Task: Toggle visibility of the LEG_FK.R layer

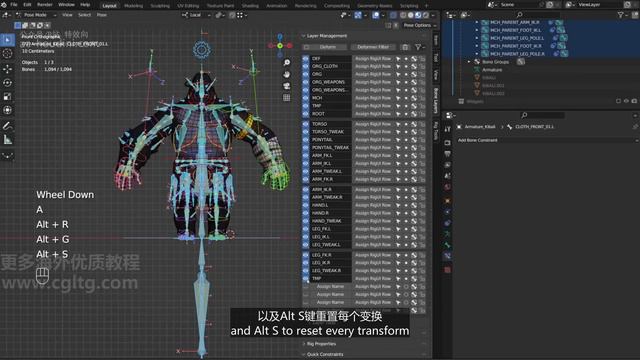Action: 306,255
